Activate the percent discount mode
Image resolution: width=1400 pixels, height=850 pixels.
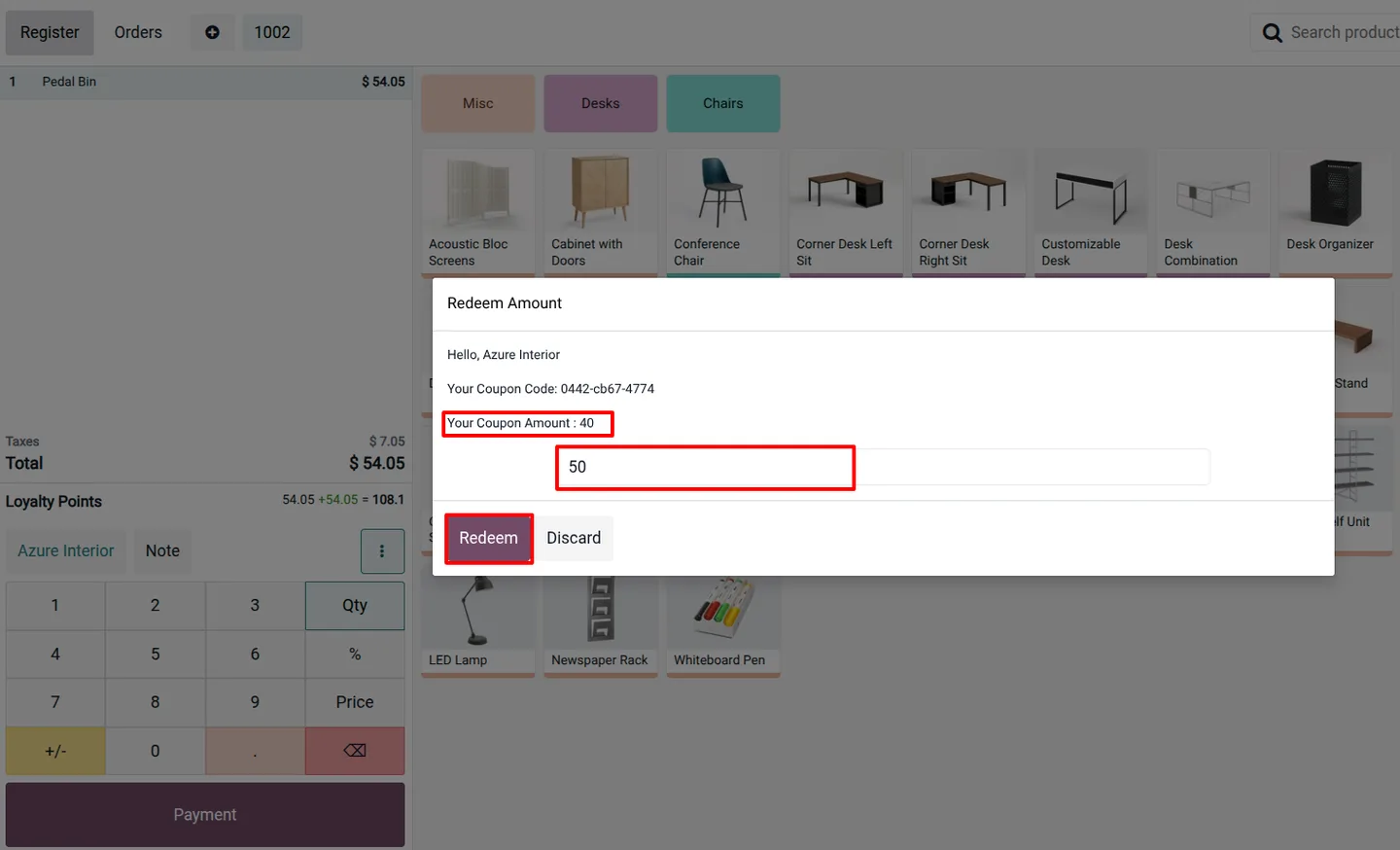click(x=355, y=655)
